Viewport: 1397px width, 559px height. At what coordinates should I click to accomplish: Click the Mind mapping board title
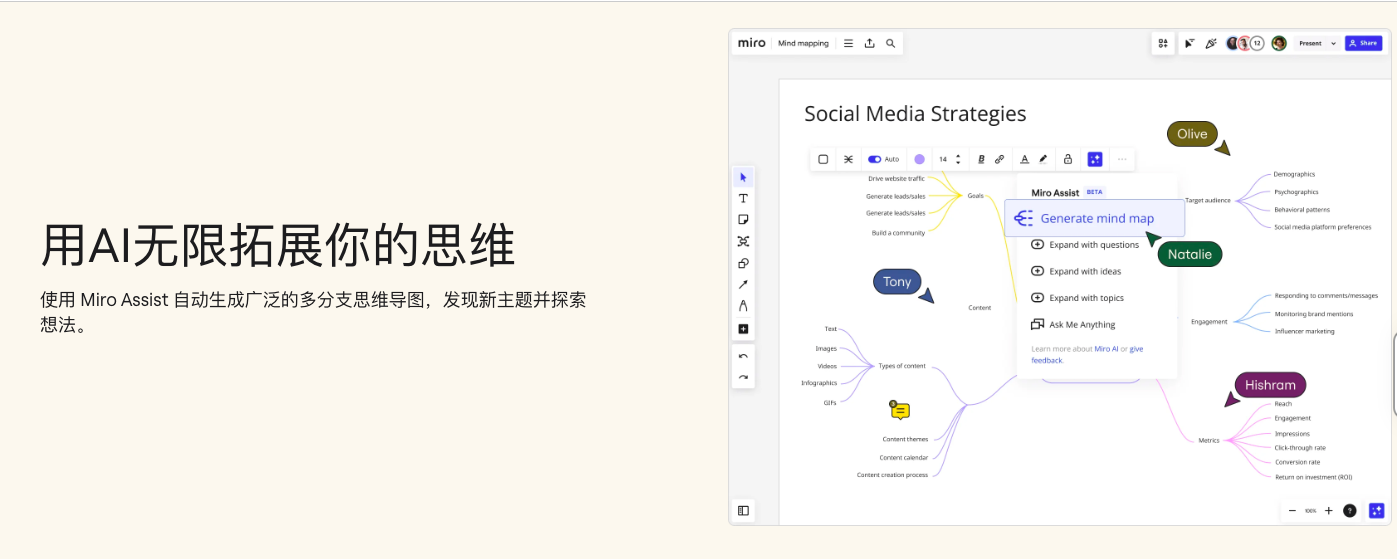pos(803,43)
